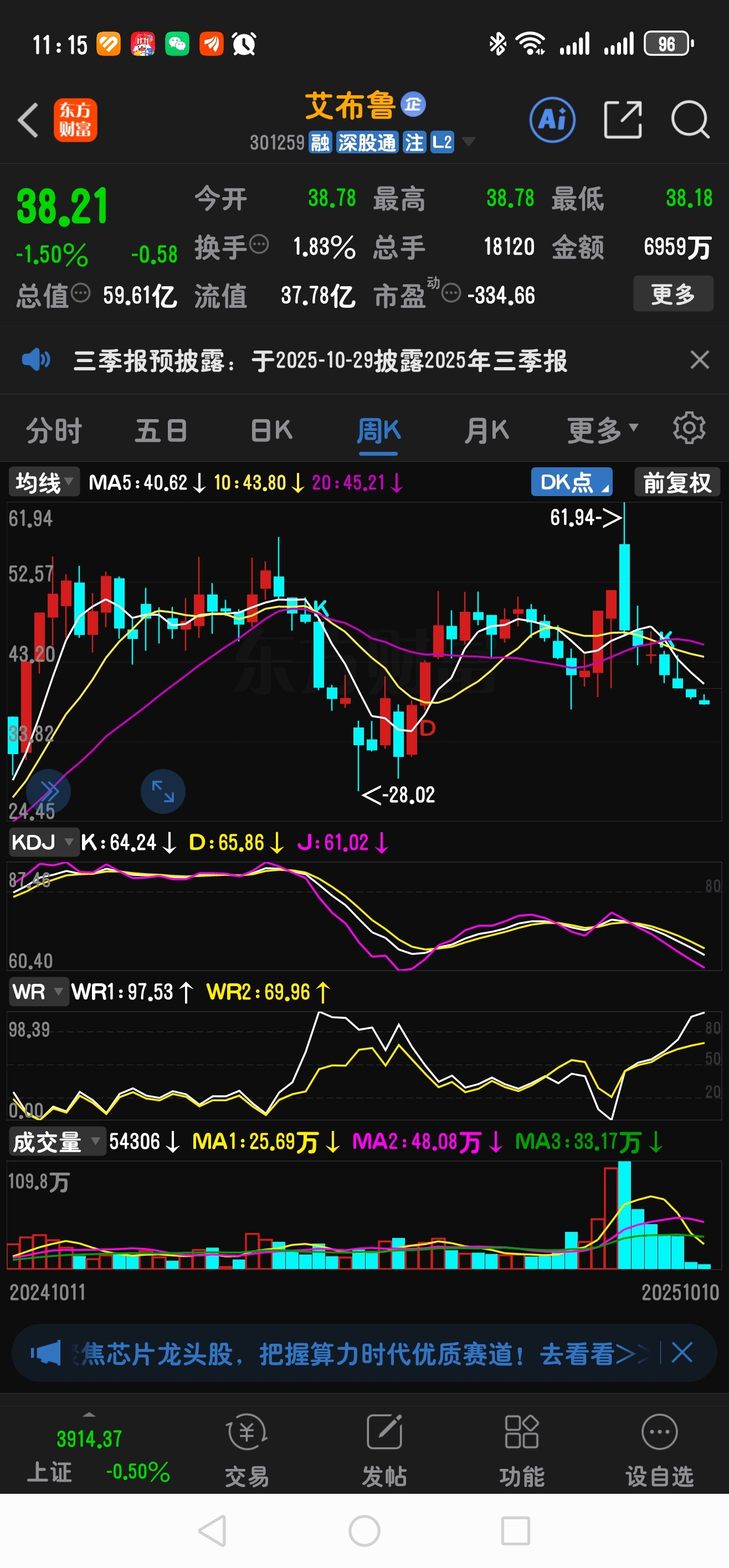This screenshot has height=1568, width=729.
Task: Switch to the 分时 tab
Action: [x=54, y=431]
